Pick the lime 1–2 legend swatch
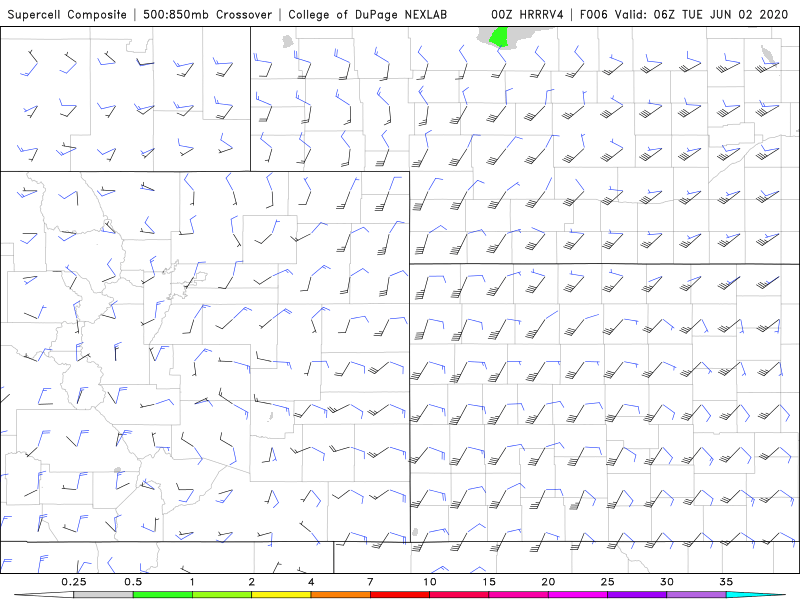This screenshot has width=800, height=600. tap(222, 595)
